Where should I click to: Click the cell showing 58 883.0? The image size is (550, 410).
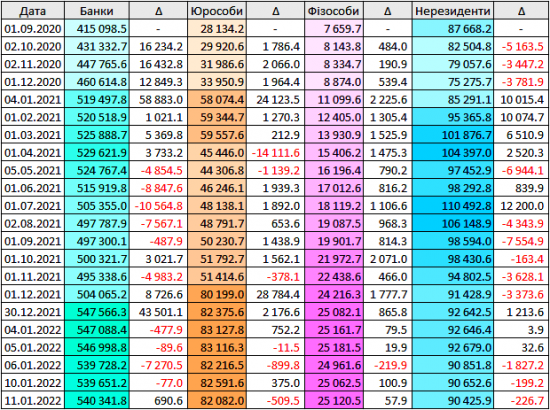click(158, 100)
